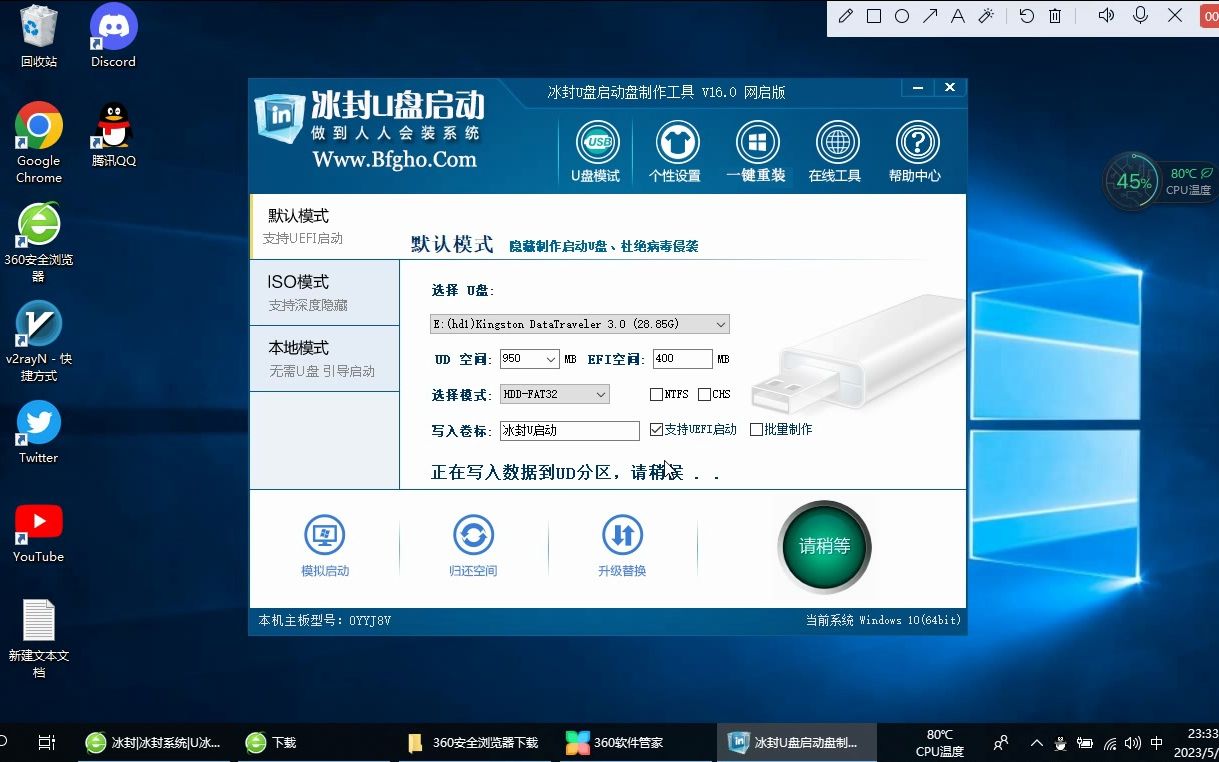The height and width of the screenshot is (762, 1219).
Task: Open the 帮助中心 help center
Action: [915, 148]
